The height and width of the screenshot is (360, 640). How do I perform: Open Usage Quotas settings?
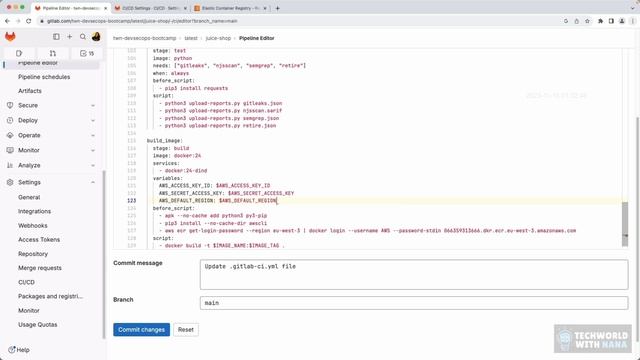click(x=38, y=324)
